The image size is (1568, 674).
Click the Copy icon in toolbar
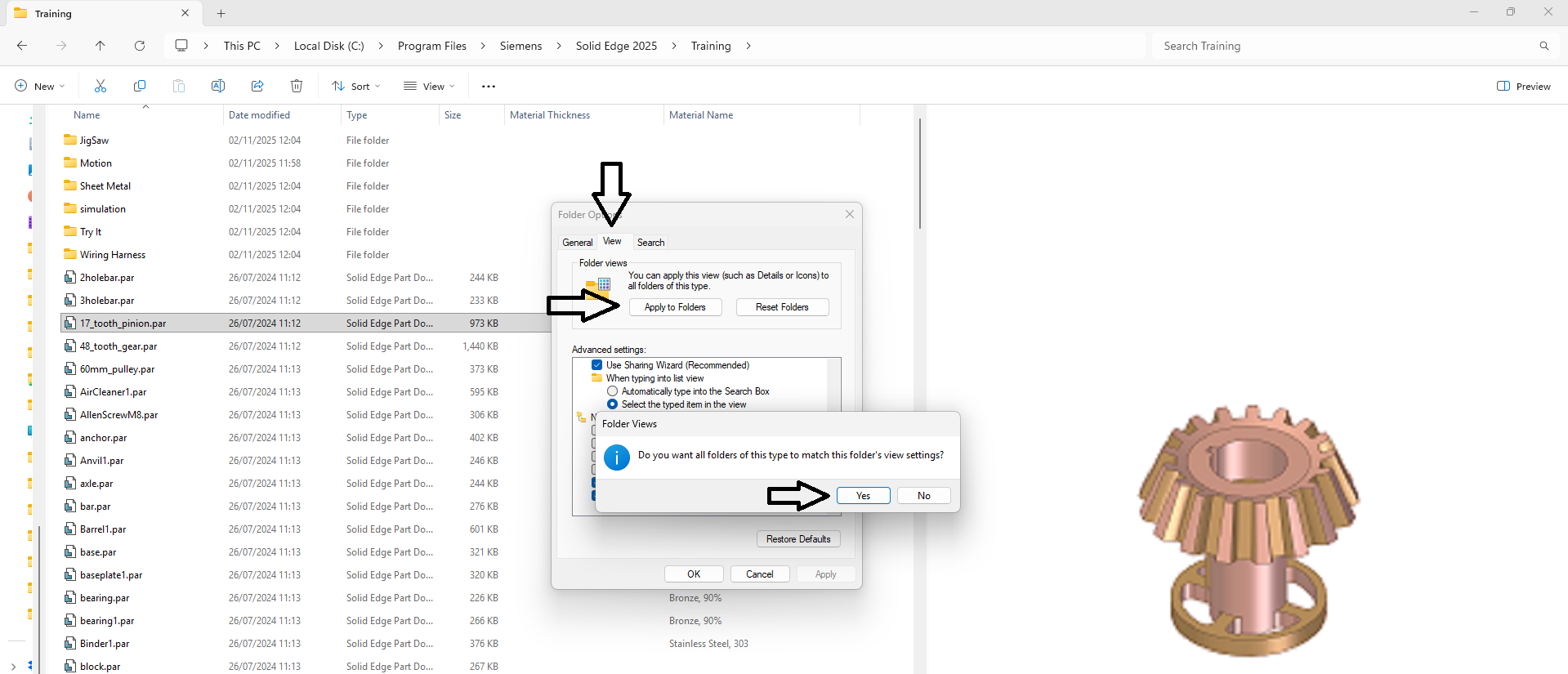point(140,86)
